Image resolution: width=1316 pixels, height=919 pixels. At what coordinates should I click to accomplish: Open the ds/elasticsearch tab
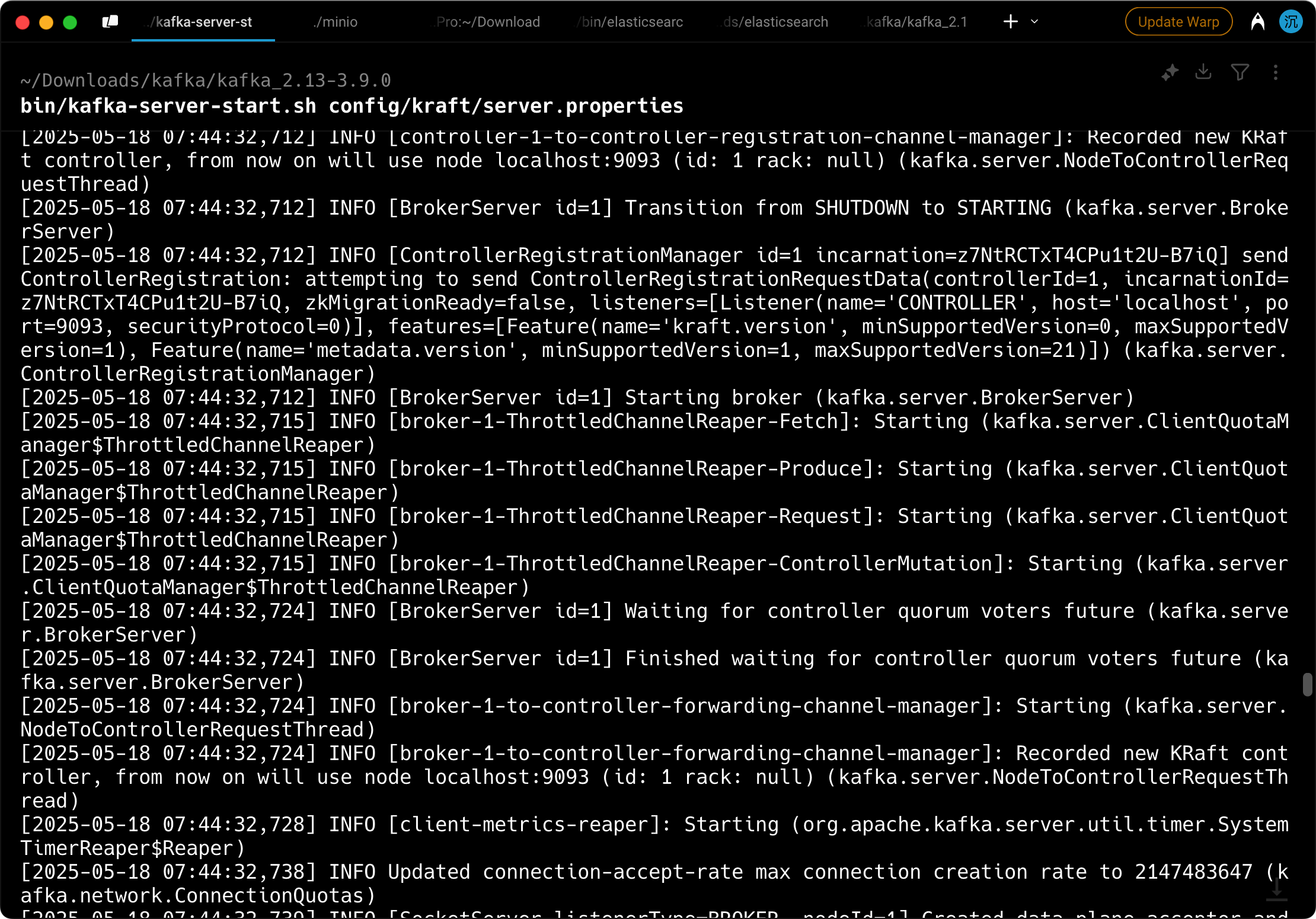[775, 22]
